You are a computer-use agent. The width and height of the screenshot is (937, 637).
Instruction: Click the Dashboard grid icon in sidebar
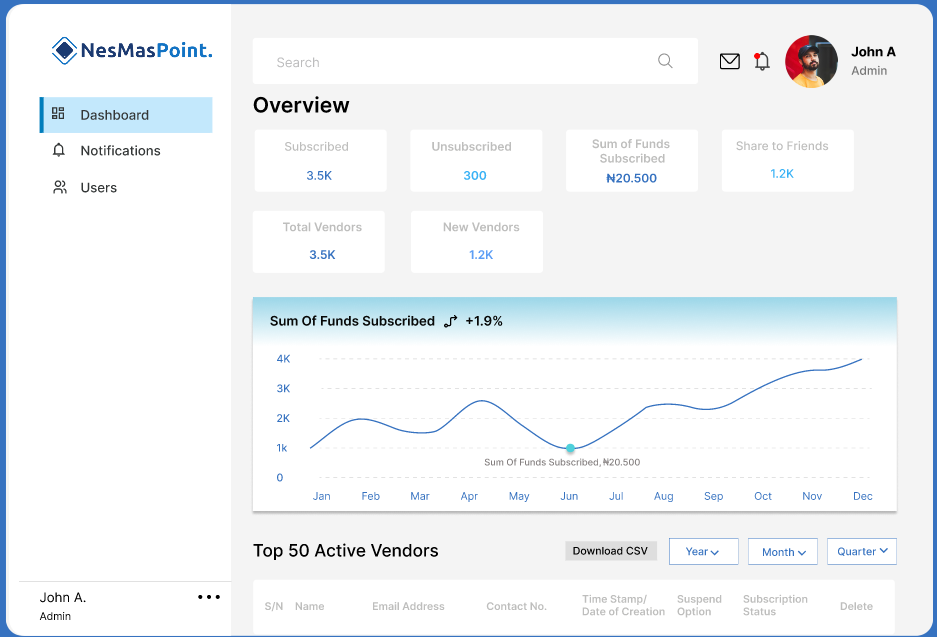pyautogui.click(x=58, y=114)
